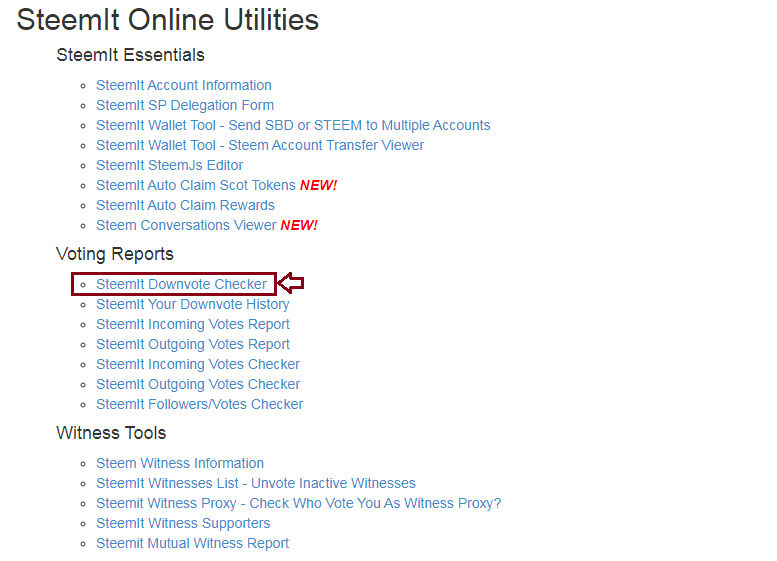Open SteemIt Account Information link
This screenshot has height=561, width=777.
coord(184,85)
